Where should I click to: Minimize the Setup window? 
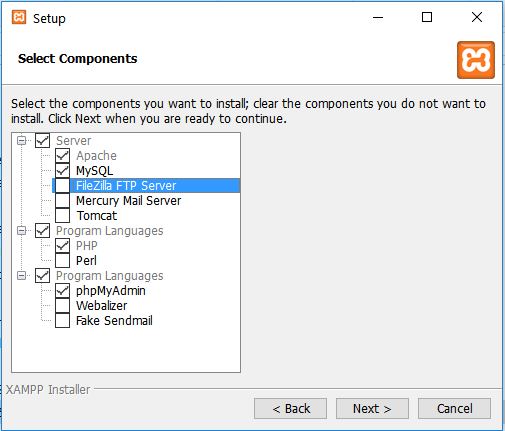tap(378, 17)
